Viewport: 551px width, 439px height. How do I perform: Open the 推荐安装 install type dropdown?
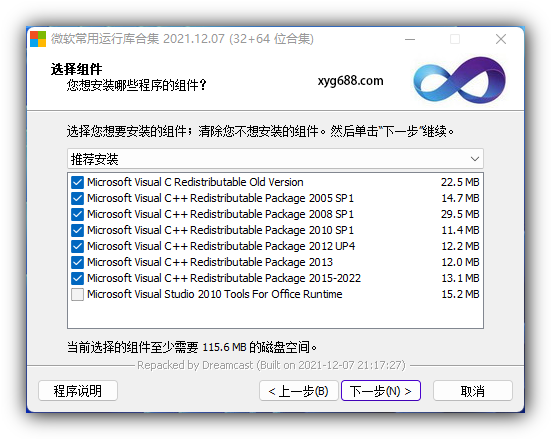point(275,159)
